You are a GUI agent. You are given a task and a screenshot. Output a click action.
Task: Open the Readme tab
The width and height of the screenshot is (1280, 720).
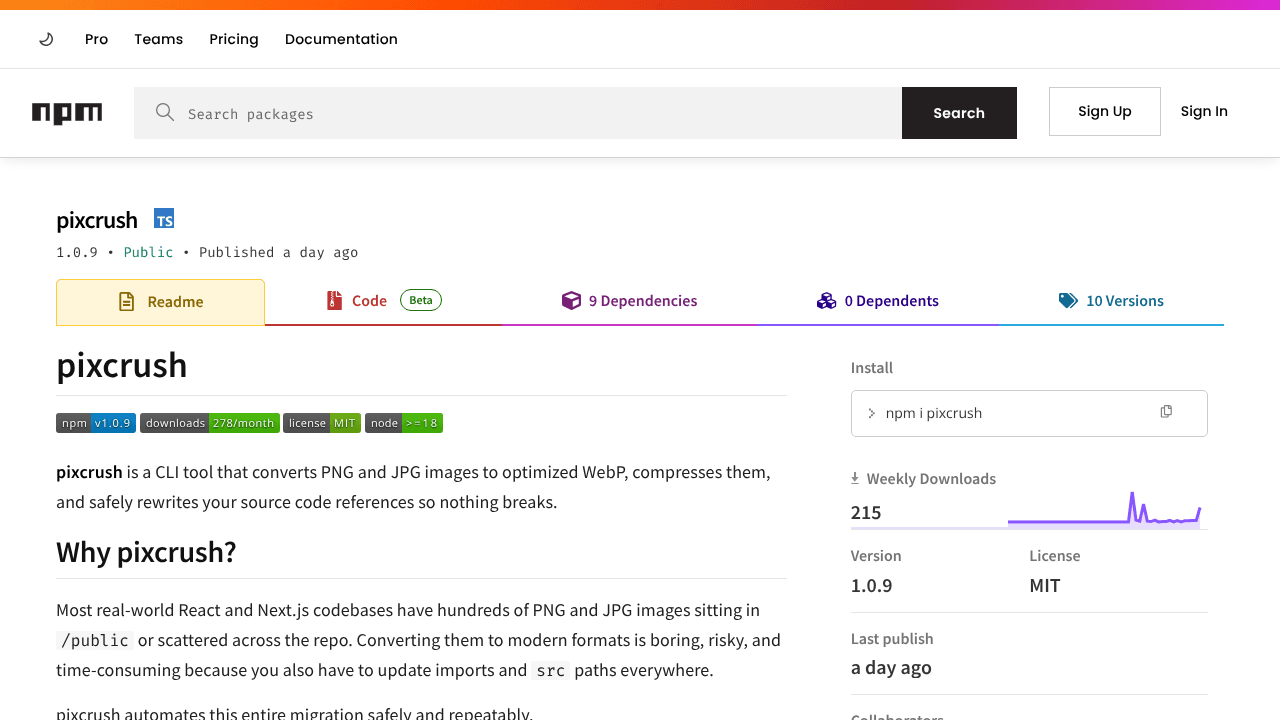tap(160, 302)
